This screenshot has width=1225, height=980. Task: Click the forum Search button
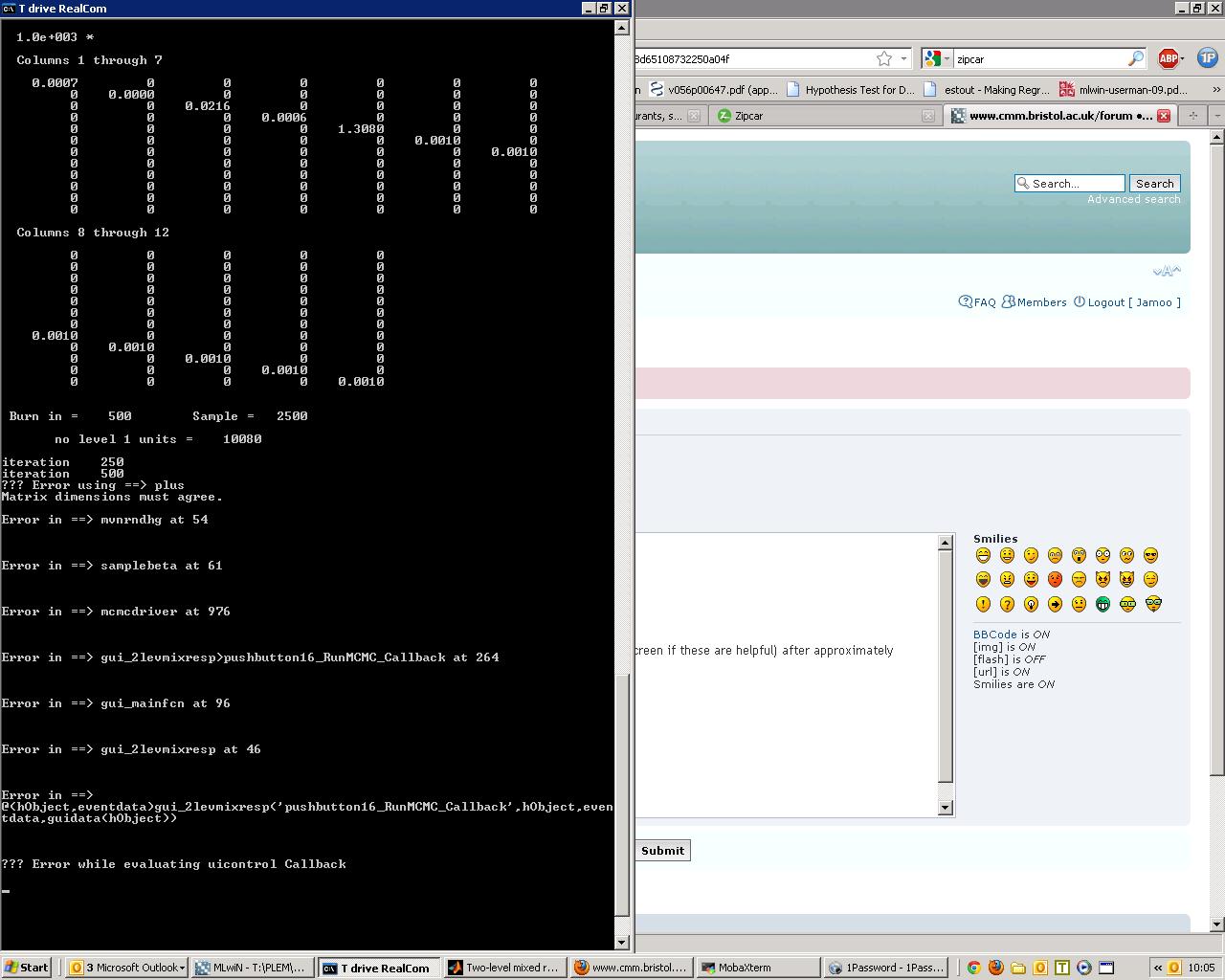[1154, 184]
